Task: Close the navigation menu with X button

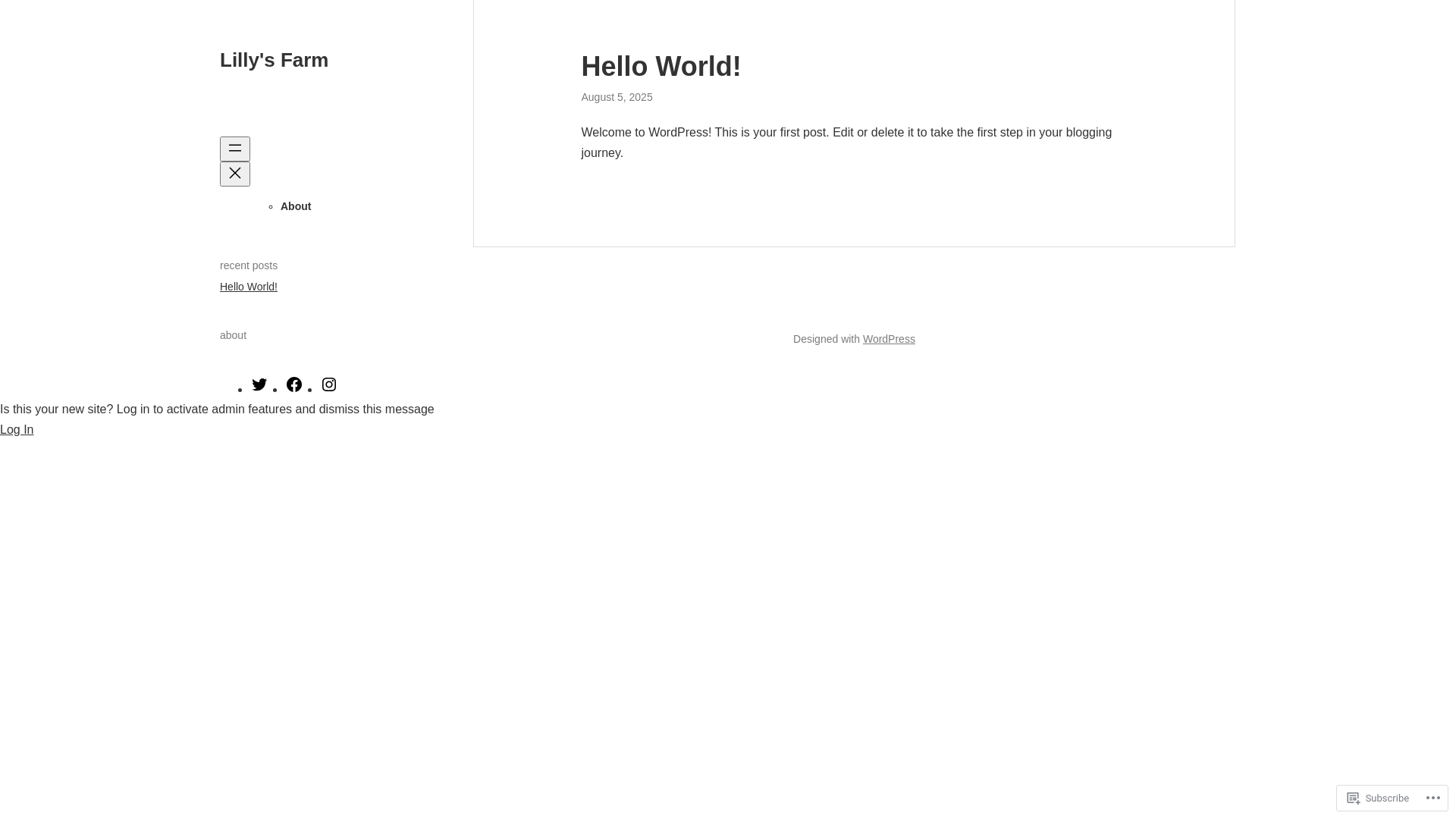Action: tap(235, 174)
